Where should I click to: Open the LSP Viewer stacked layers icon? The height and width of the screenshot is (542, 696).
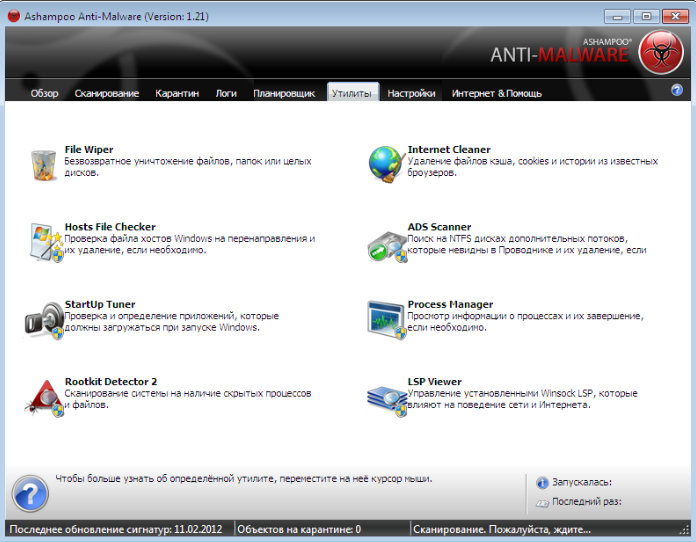(x=387, y=401)
